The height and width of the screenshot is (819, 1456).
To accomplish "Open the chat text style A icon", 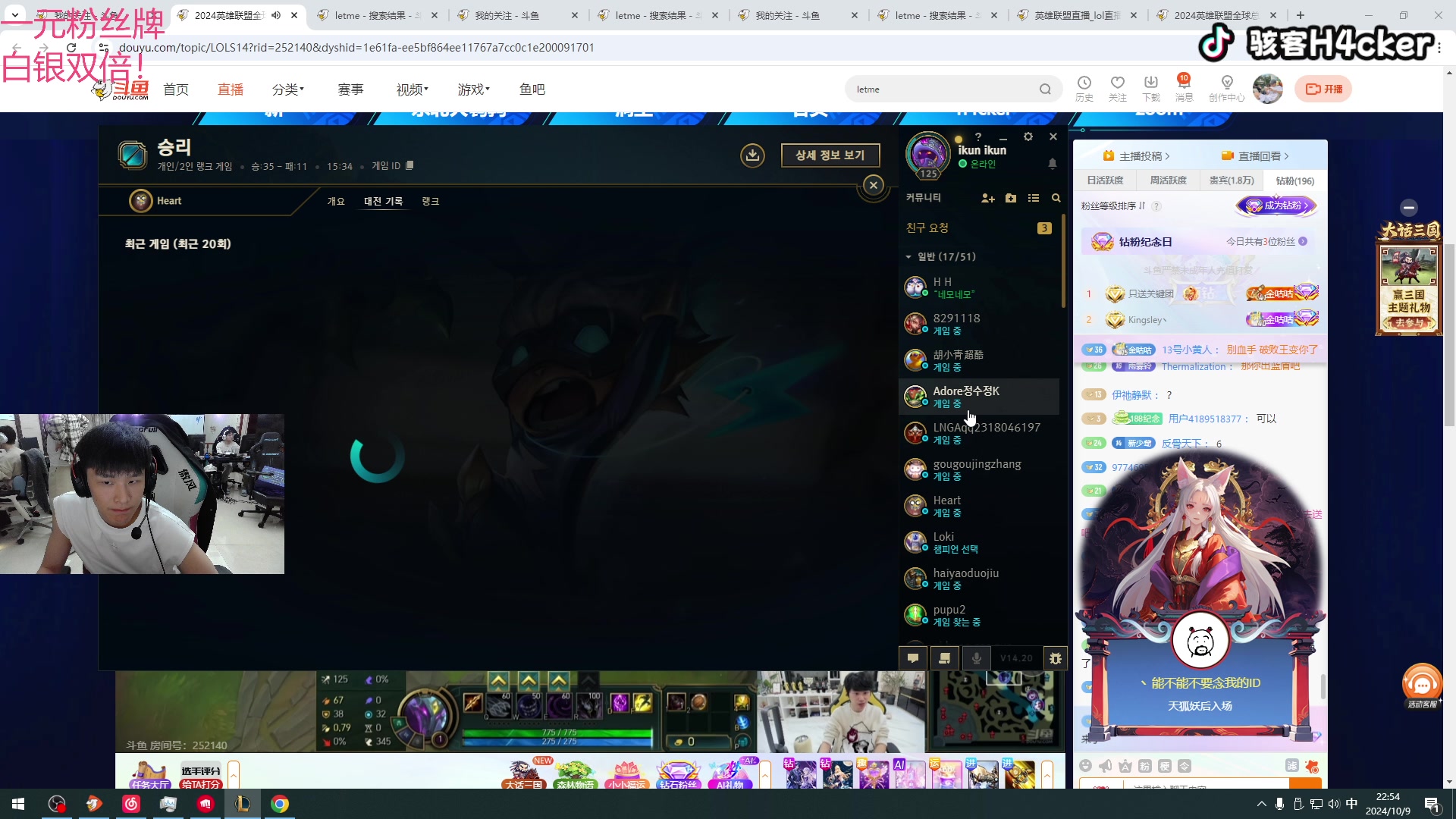I will [x=1125, y=766].
